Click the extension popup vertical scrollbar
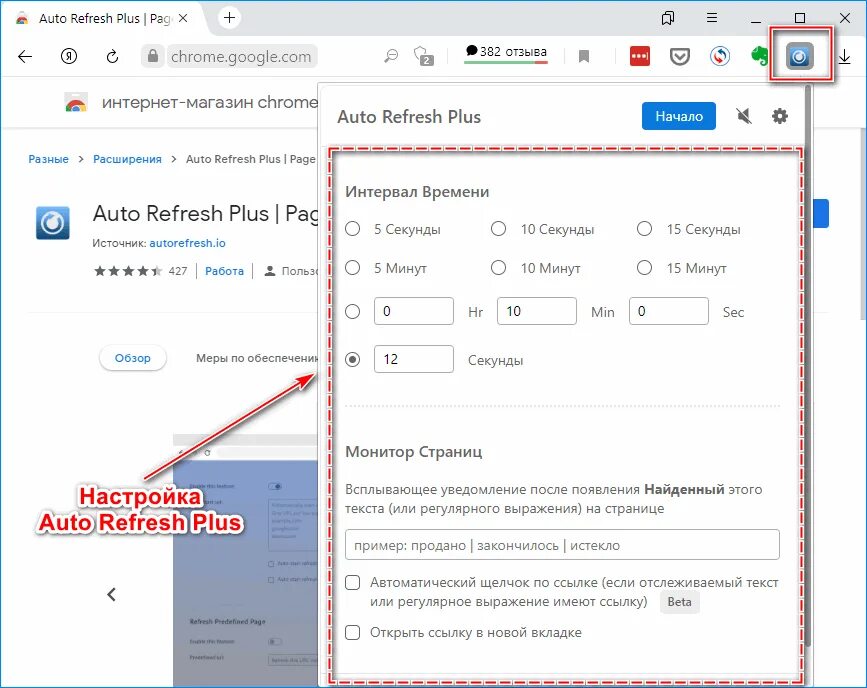 coord(808,365)
